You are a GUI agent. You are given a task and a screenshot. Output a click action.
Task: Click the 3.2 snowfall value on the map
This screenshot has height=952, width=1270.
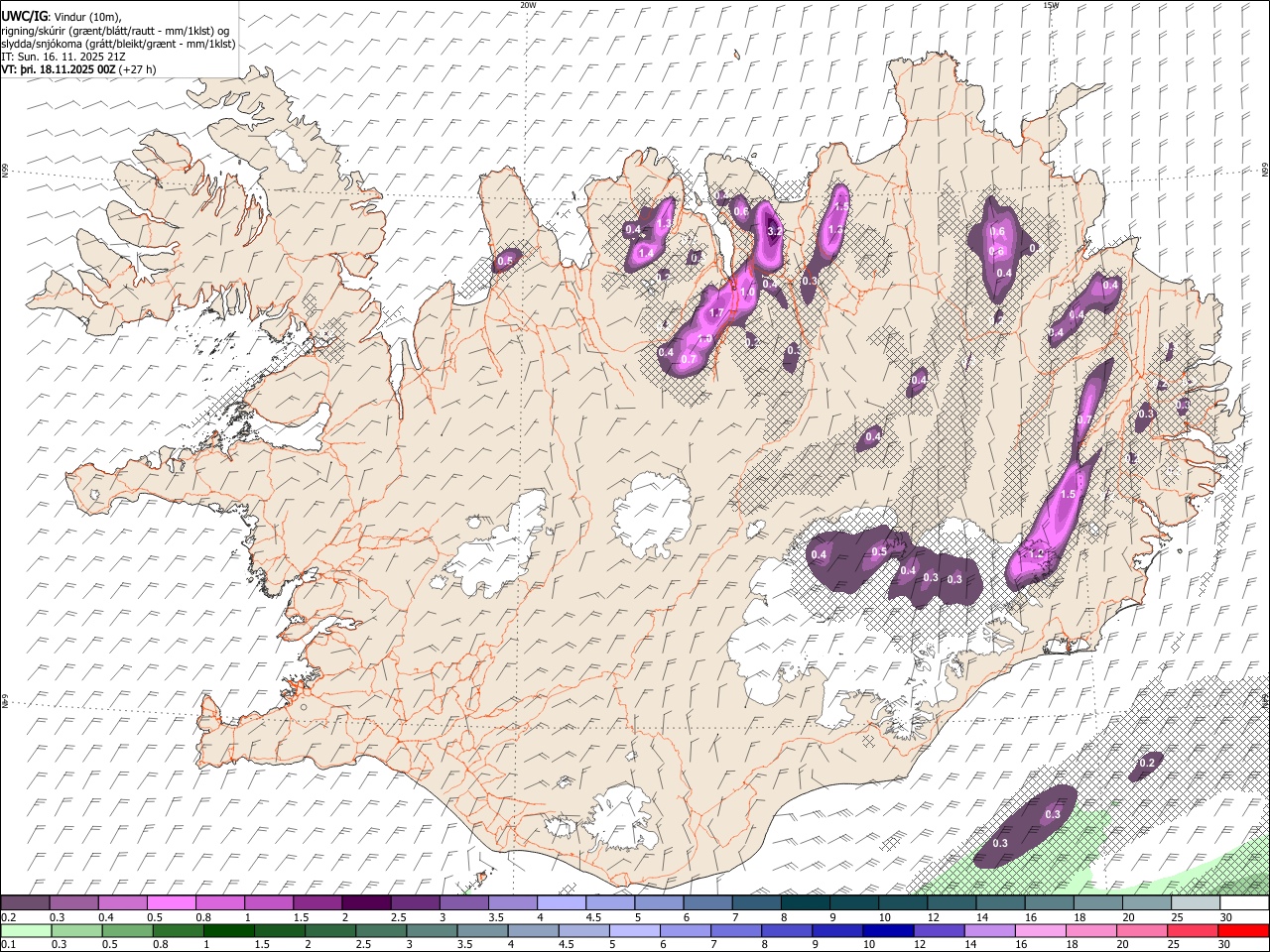pyautogui.click(x=776, y=230)
